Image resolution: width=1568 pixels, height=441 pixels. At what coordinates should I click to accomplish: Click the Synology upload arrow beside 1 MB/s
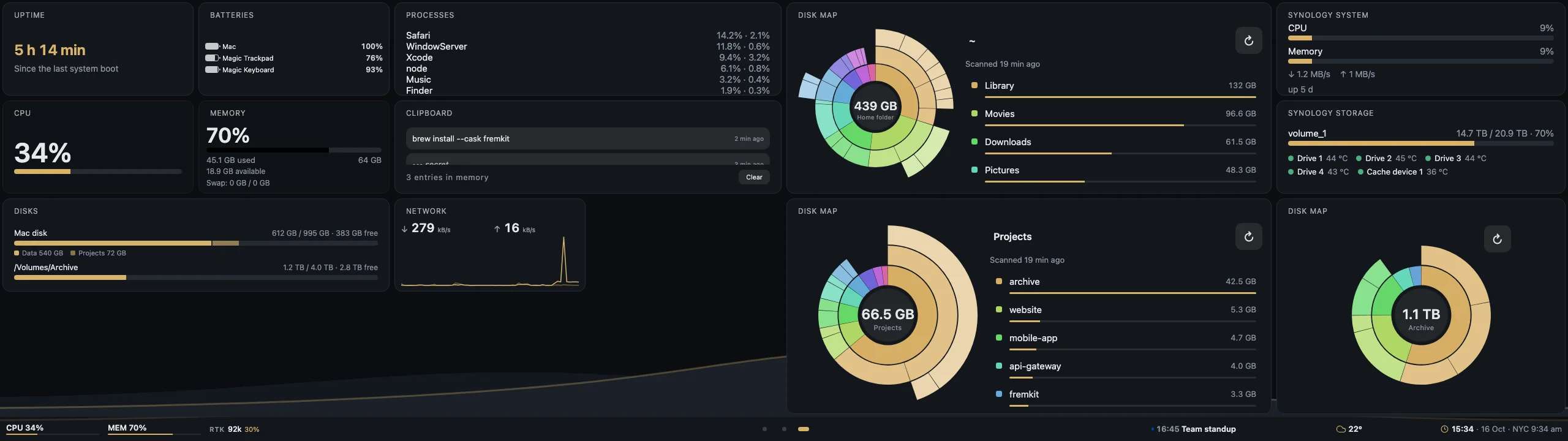click(1343, 74)
